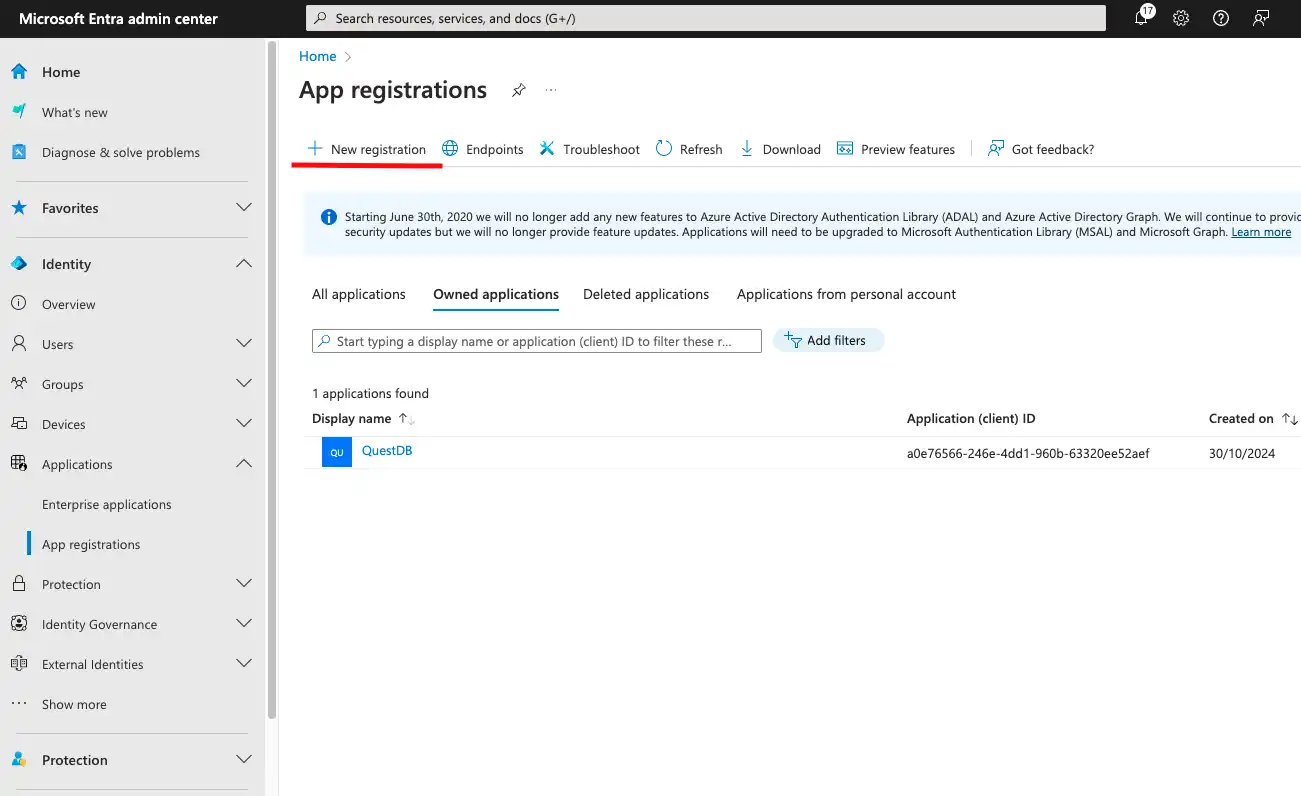Switch to the All applications tab
1301x796 pixels.
(x=358, y=294)
